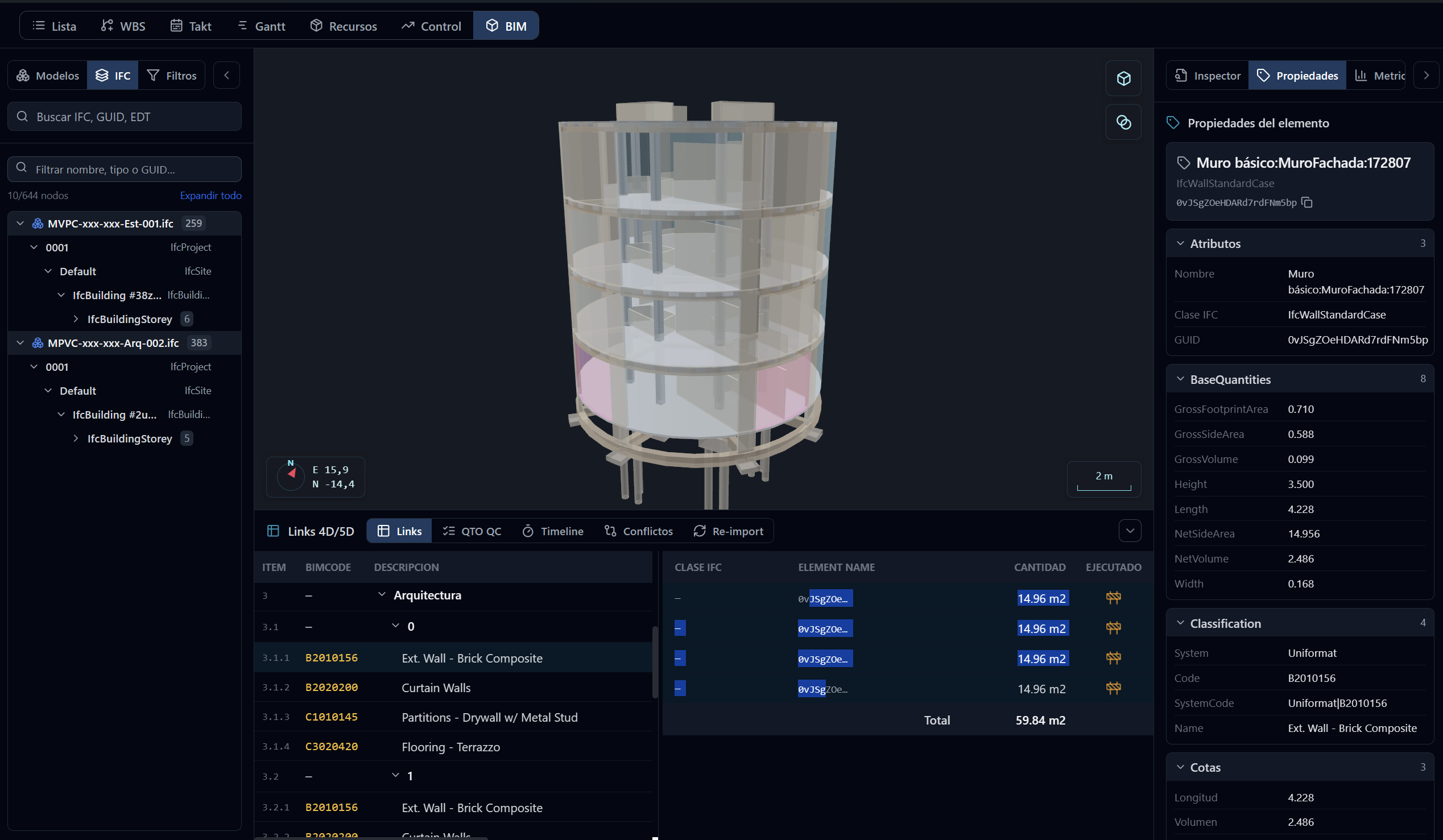This screenshot has height=840, width=1443.
Task: Expand the IfcBuildingStorey node with 6 items
Action: 76,319
